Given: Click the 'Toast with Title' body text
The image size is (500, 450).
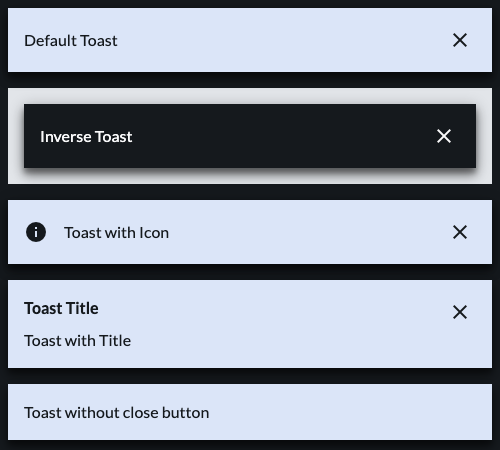Looking at the screenshot, I should (77, 341).
